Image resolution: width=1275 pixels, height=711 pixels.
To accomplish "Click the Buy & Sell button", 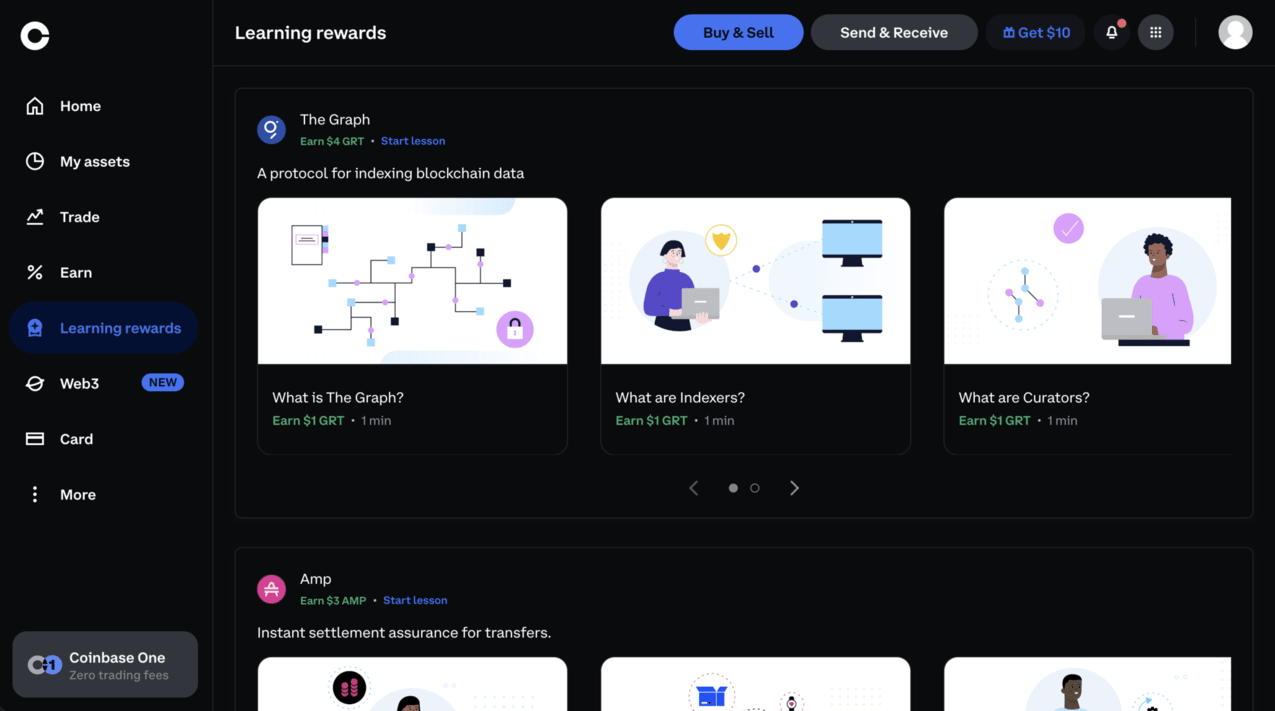I will pyautogui.click(x=738, y=32).
